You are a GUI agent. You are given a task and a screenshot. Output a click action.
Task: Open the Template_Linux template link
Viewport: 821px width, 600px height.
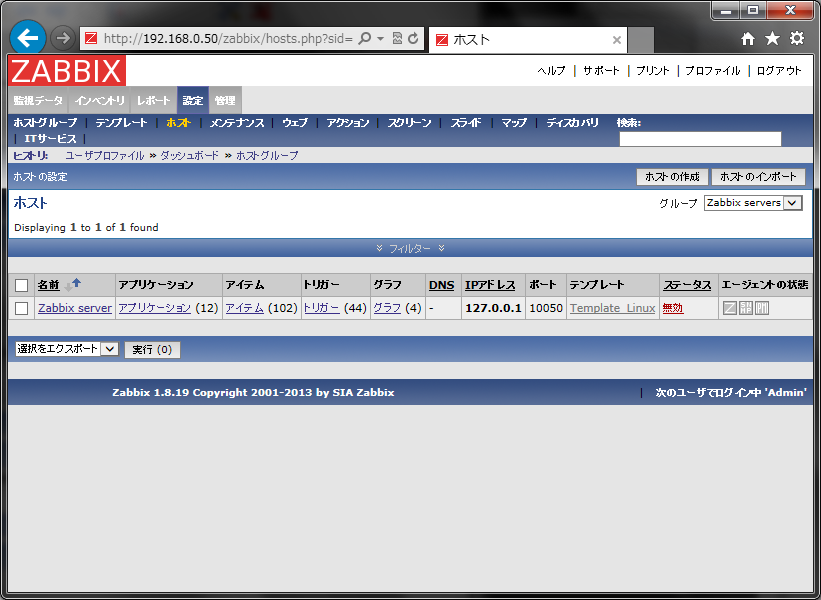point(613,308)
